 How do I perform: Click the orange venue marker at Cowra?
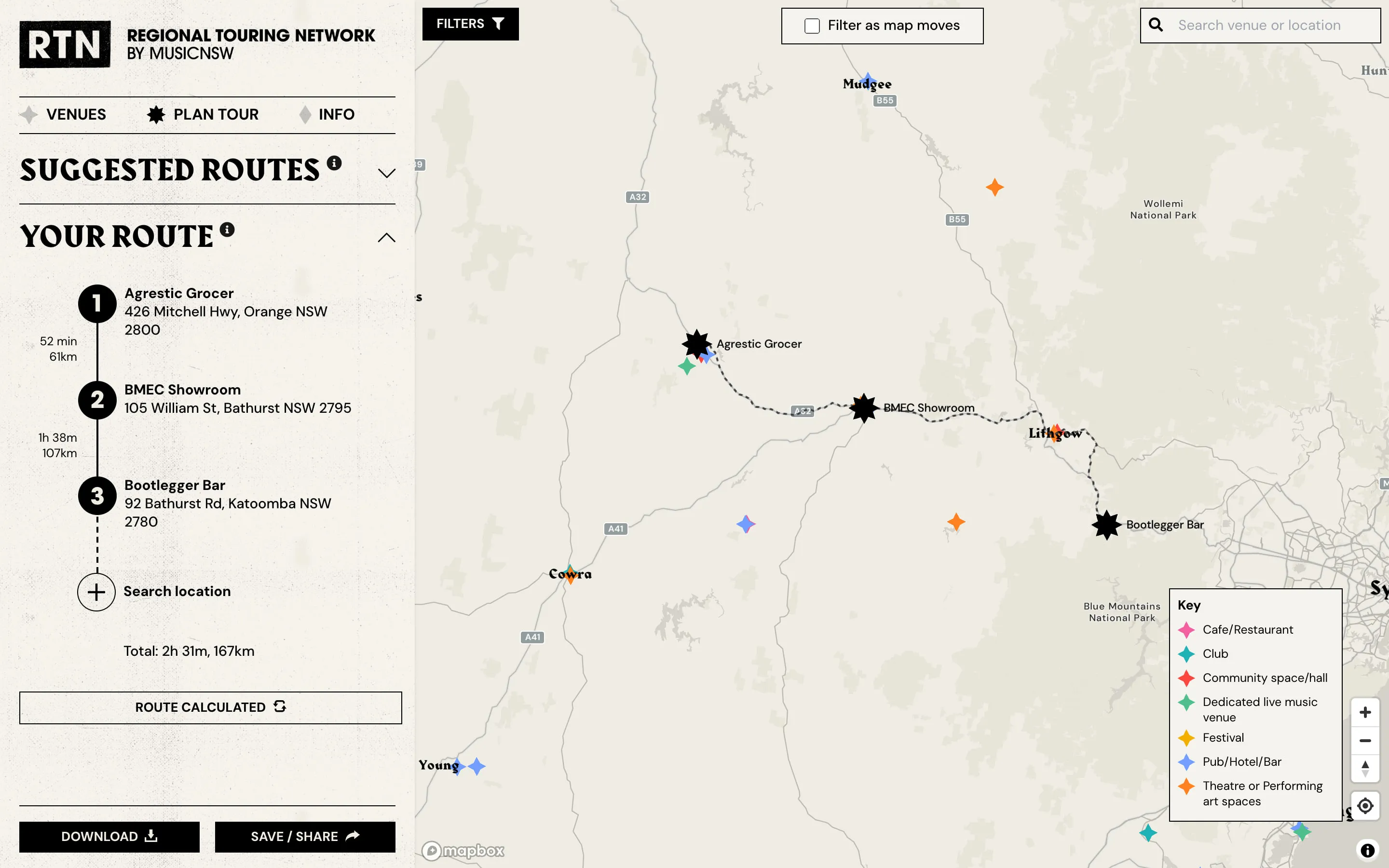[x=570, y=575]
